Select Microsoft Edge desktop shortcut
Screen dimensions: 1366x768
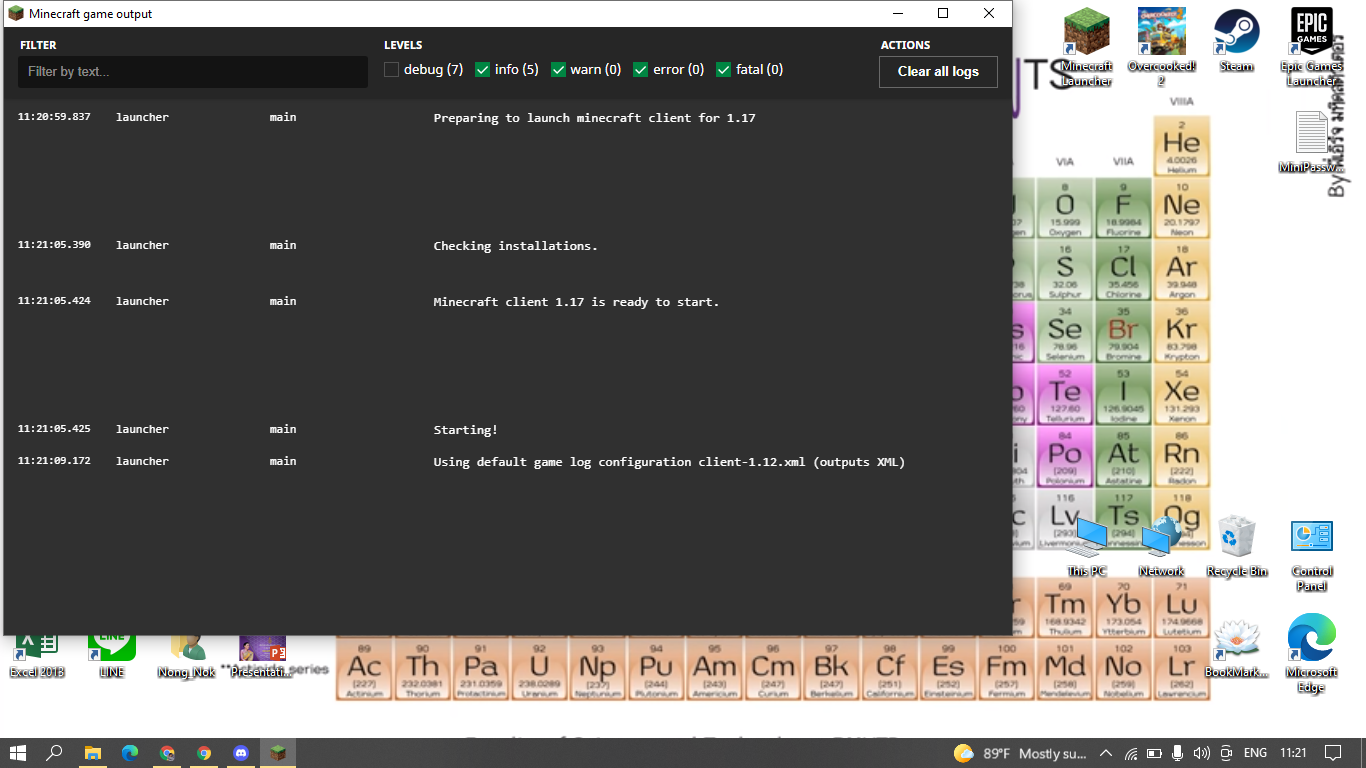pyautogui.click(x=1311, y=654)
